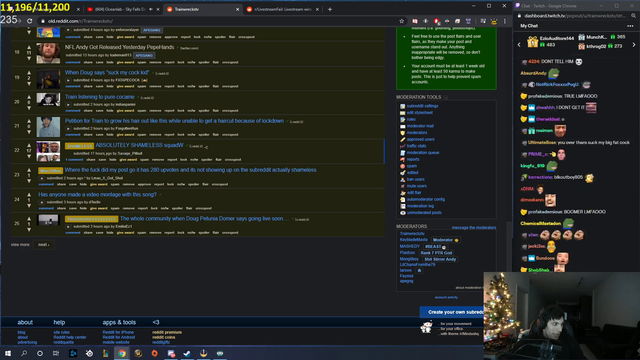Go to next page of posts
The image size is (640, 360).
click(x=43, y=244)
